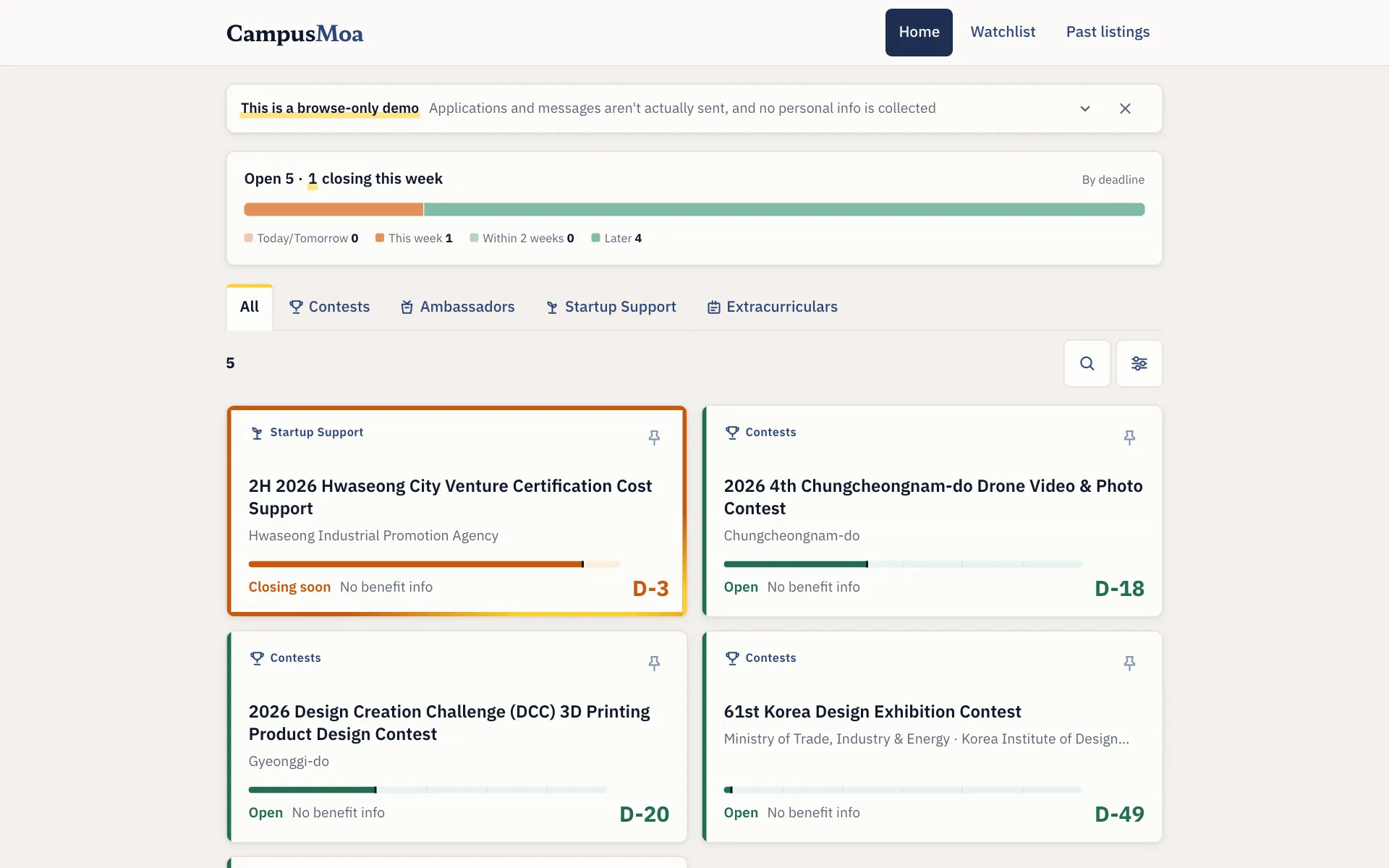1389x868 pixels.
Task: Click the D-18 countdown badge
Action: click(1119, 589)
